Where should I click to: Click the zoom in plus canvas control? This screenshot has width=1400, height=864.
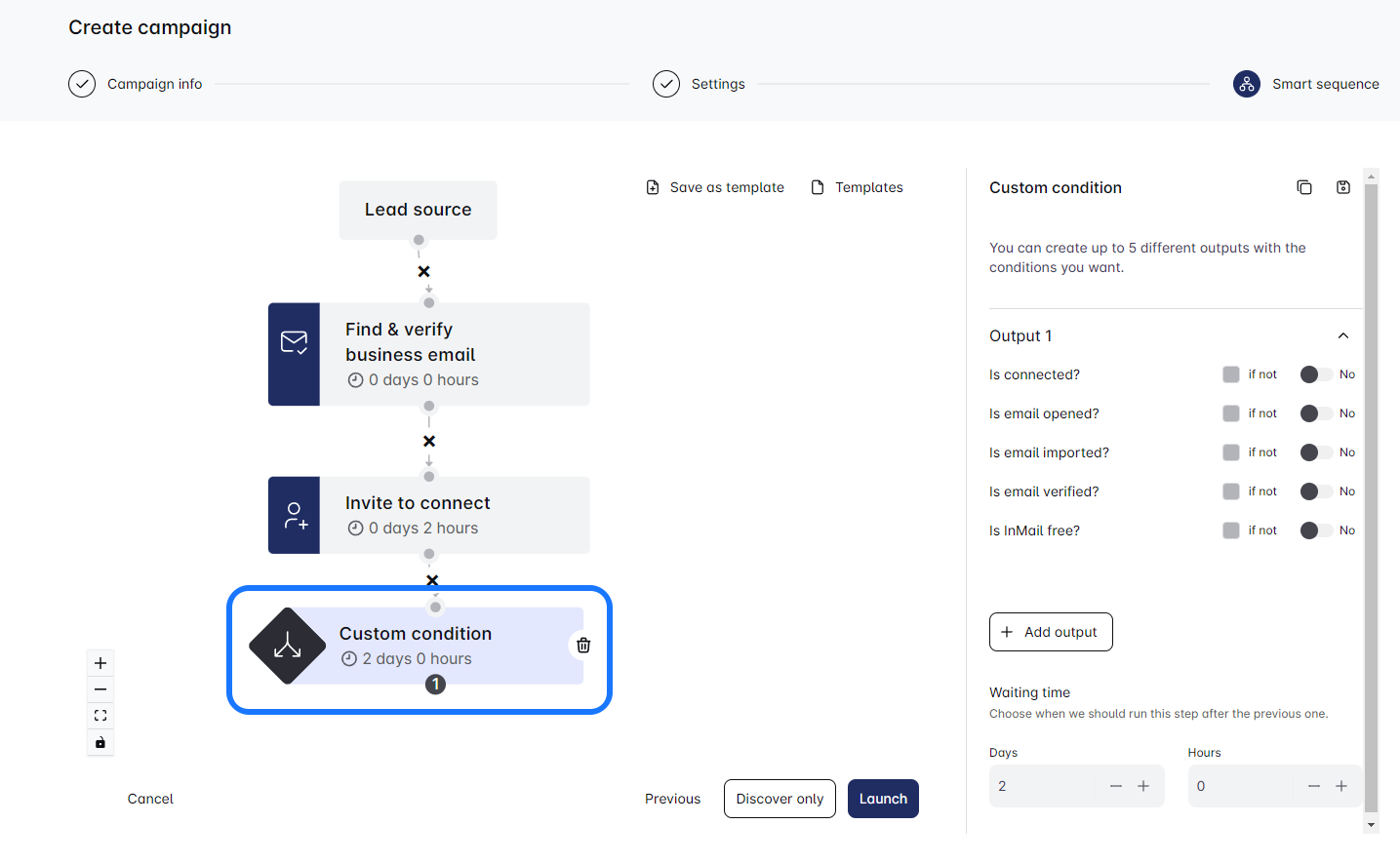coord(100,663)
